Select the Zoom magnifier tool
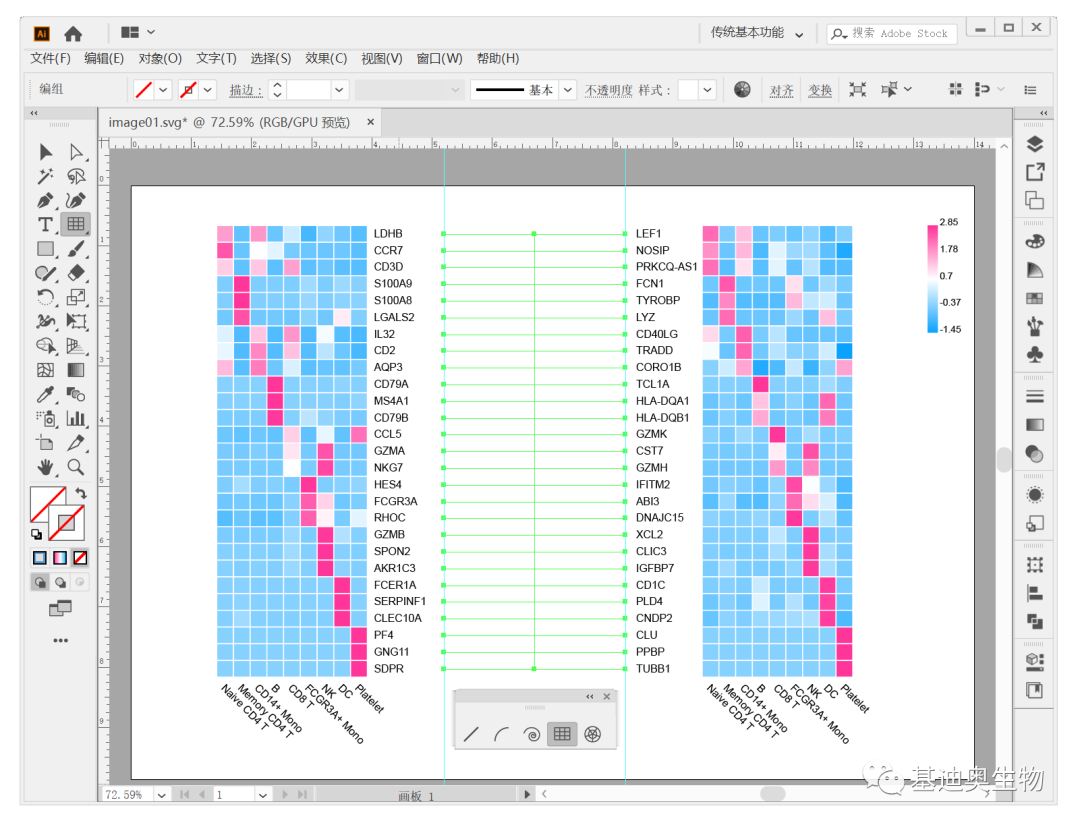 pyautogui.click(x=76, y=468)
